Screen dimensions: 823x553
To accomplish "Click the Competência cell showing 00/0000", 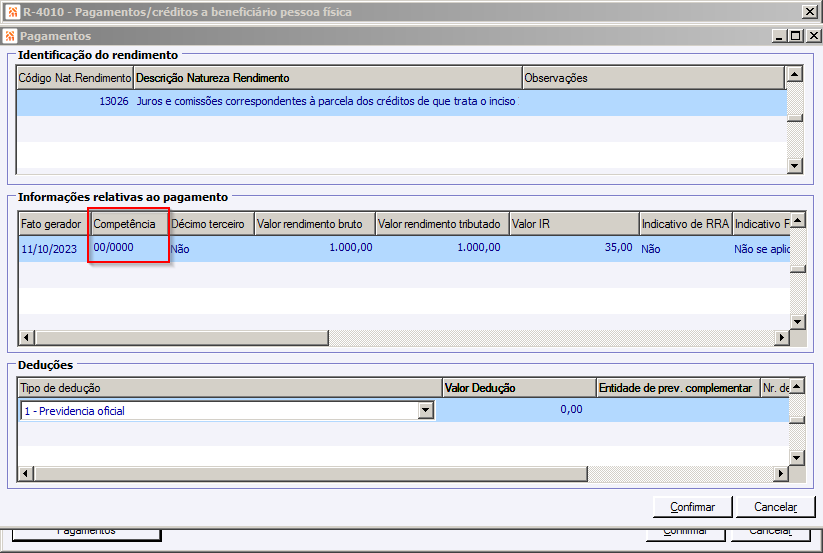I will click(129, 248).
